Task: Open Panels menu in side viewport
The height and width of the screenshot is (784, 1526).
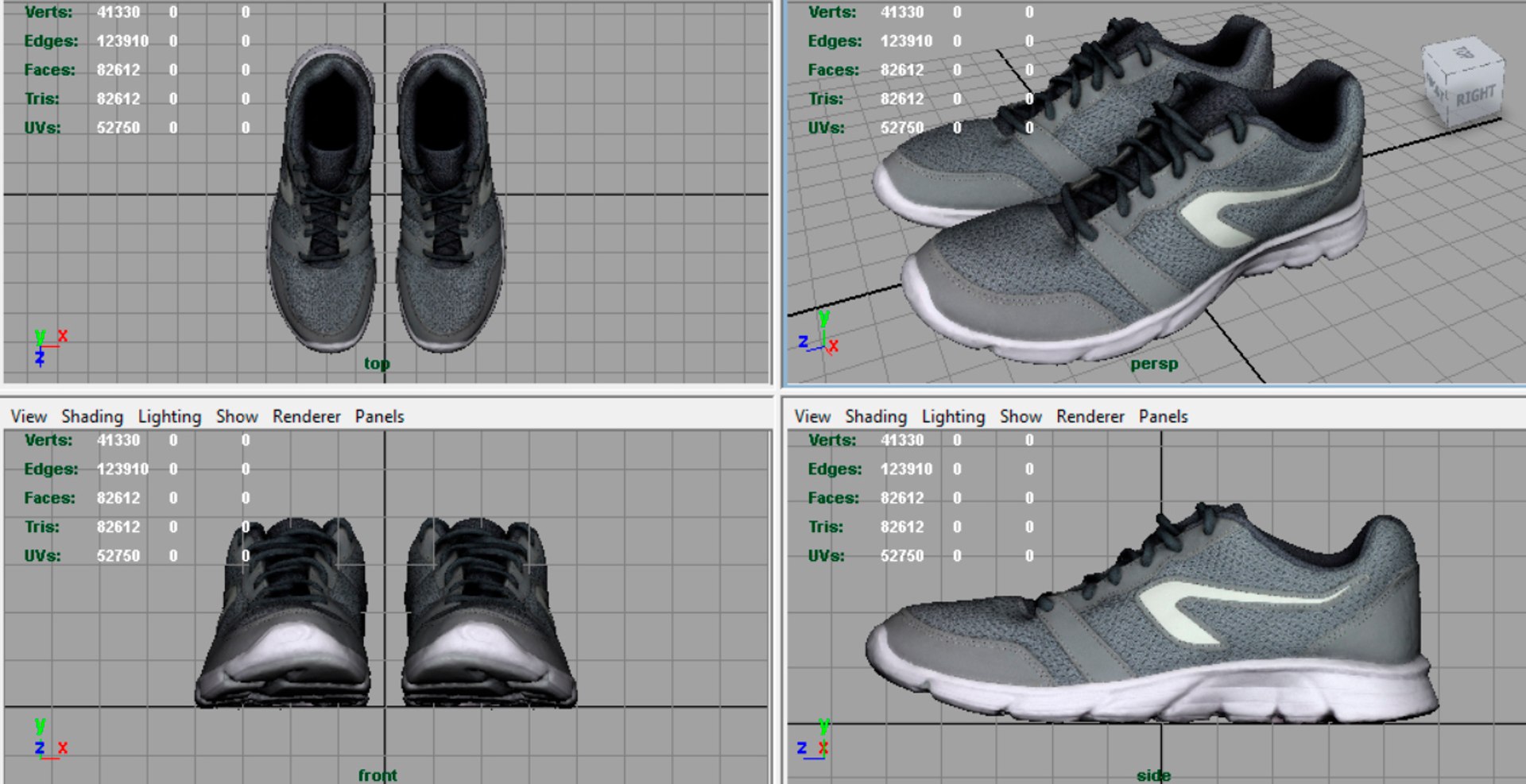Action: tap(1163, 416)
